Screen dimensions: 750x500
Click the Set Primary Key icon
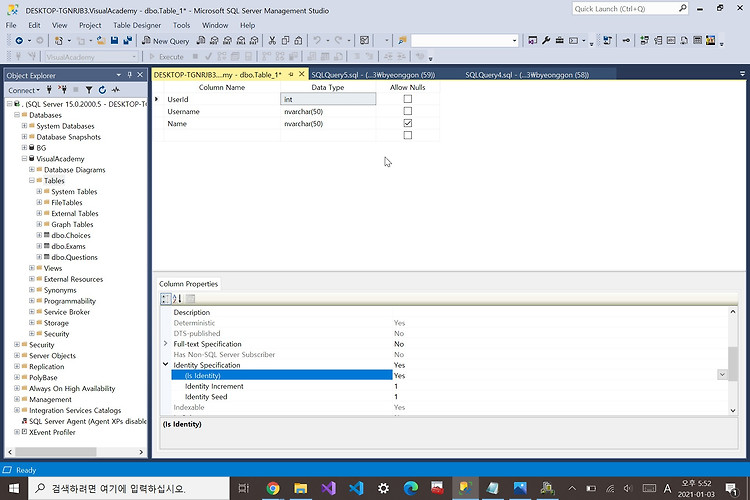(x=626, y=41)
